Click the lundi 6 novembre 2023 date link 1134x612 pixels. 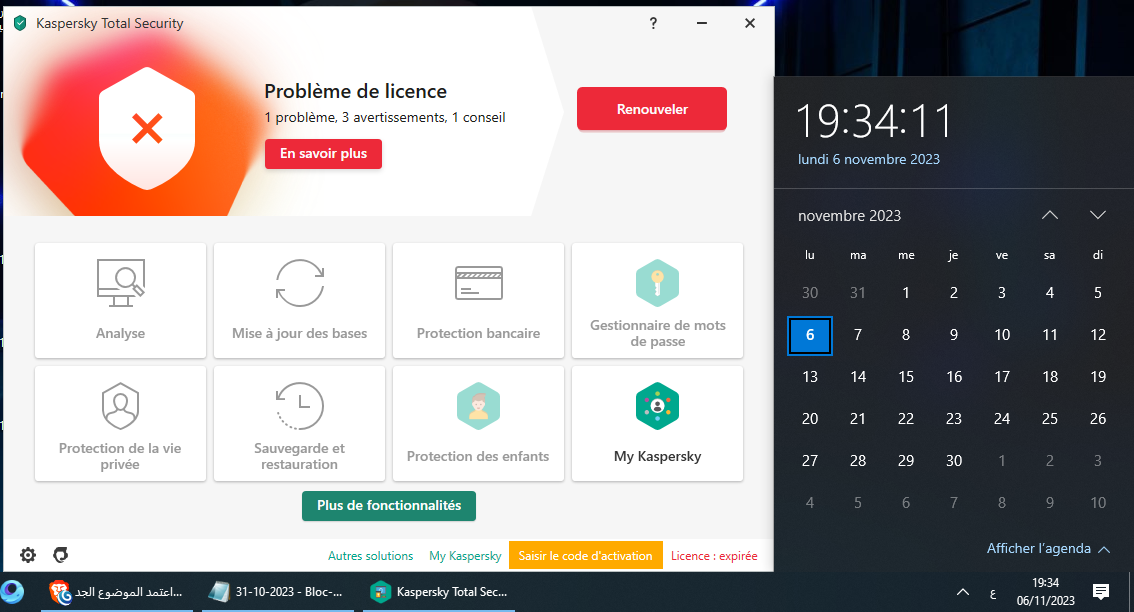tap(869, 159)
